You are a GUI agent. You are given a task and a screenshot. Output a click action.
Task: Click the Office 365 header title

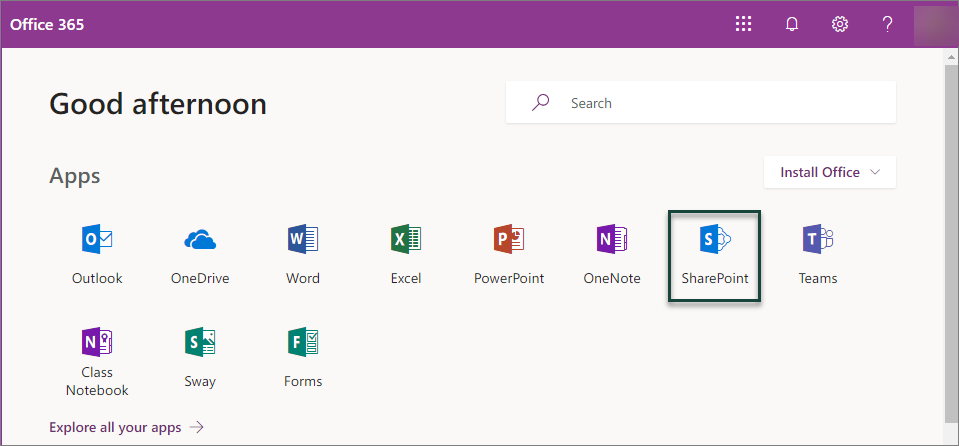coord(47,24)
